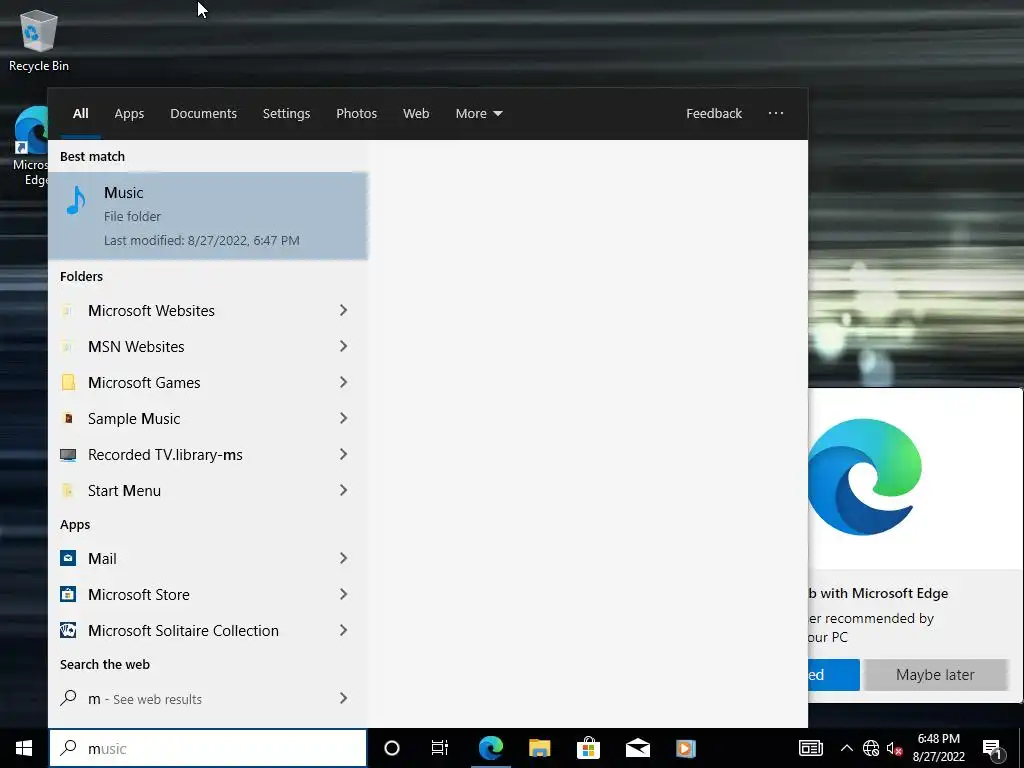Click the muted speaker volume icon
This screenshot has width=1024, height=768.
point(894,748)
